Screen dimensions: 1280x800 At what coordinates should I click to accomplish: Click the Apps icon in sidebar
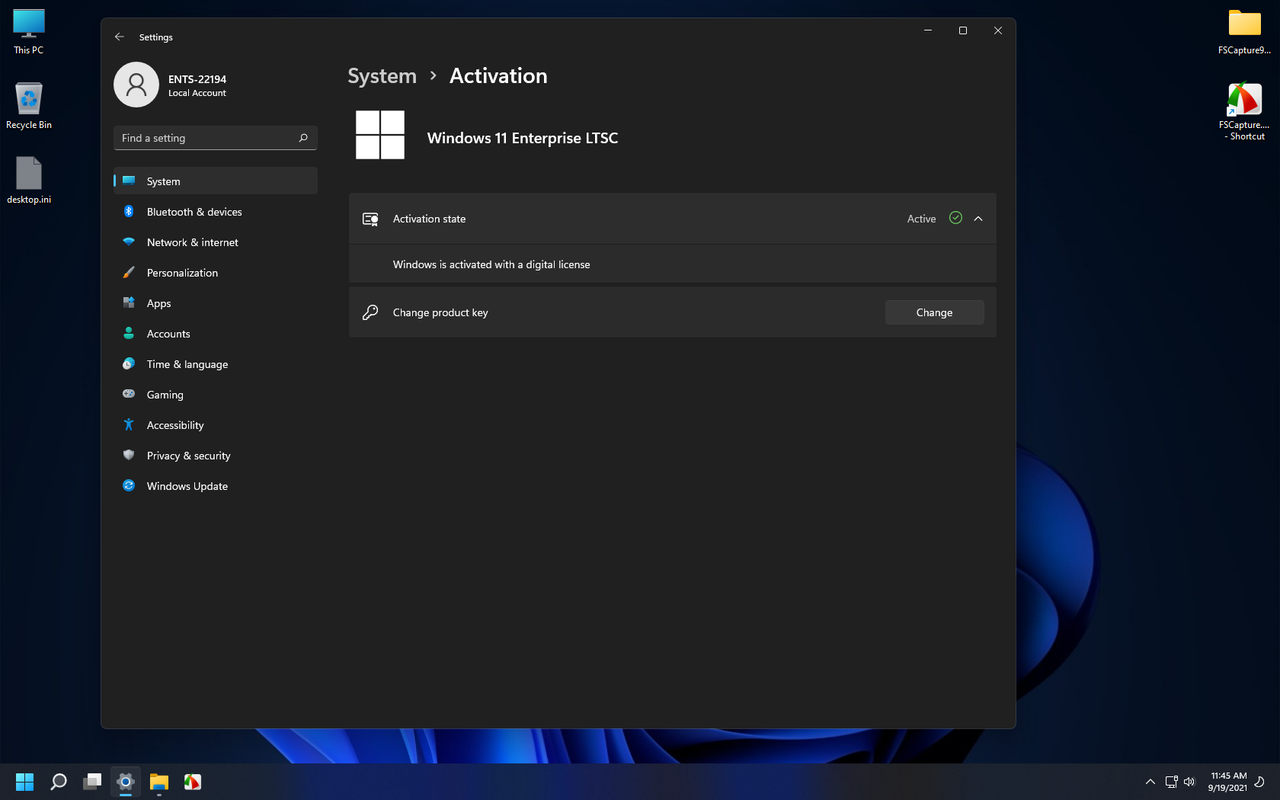128,303
